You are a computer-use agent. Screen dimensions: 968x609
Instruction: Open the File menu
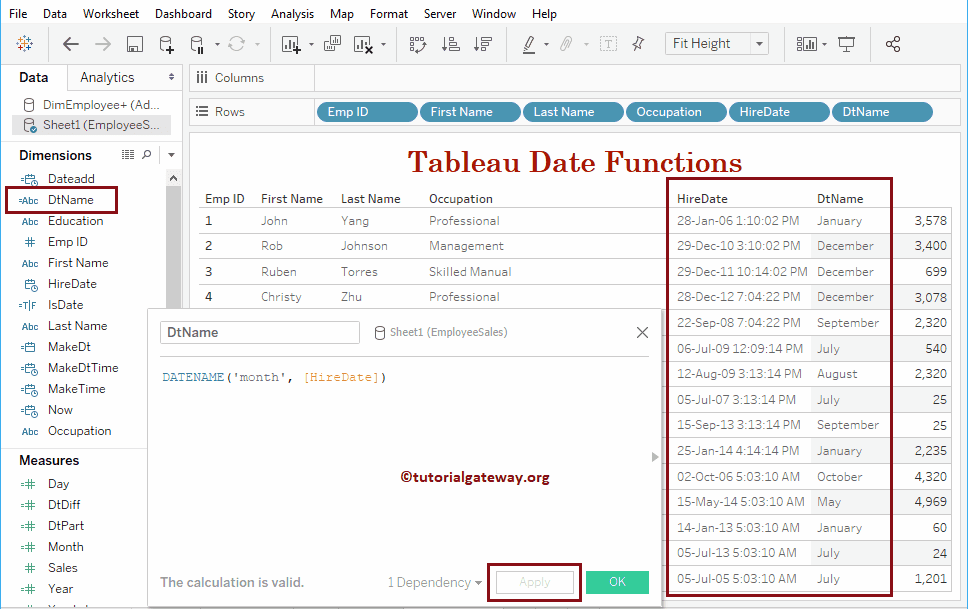(18, 14)
